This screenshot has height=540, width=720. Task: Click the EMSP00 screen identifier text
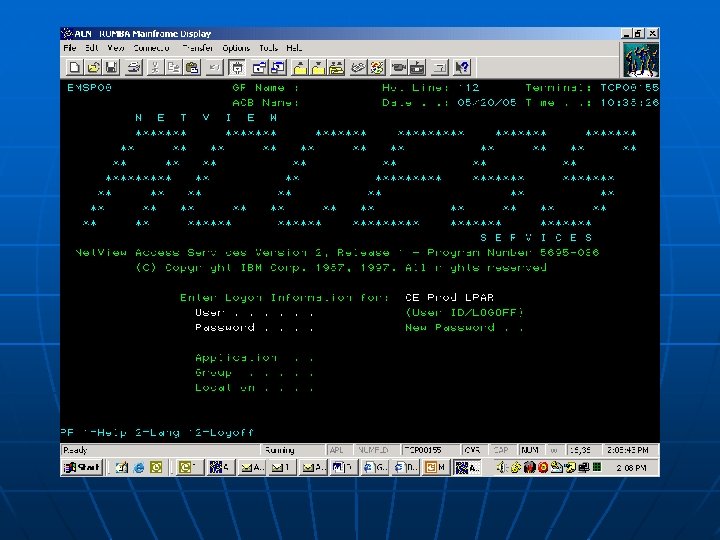click(90, 87)
